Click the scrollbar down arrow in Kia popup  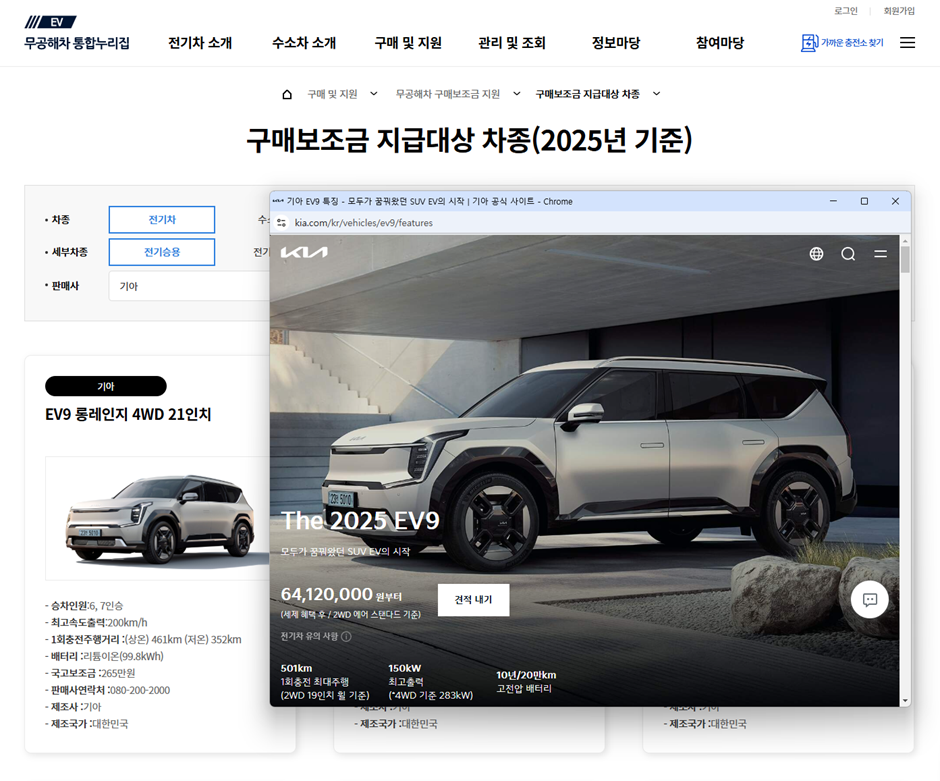pos(905,700)
